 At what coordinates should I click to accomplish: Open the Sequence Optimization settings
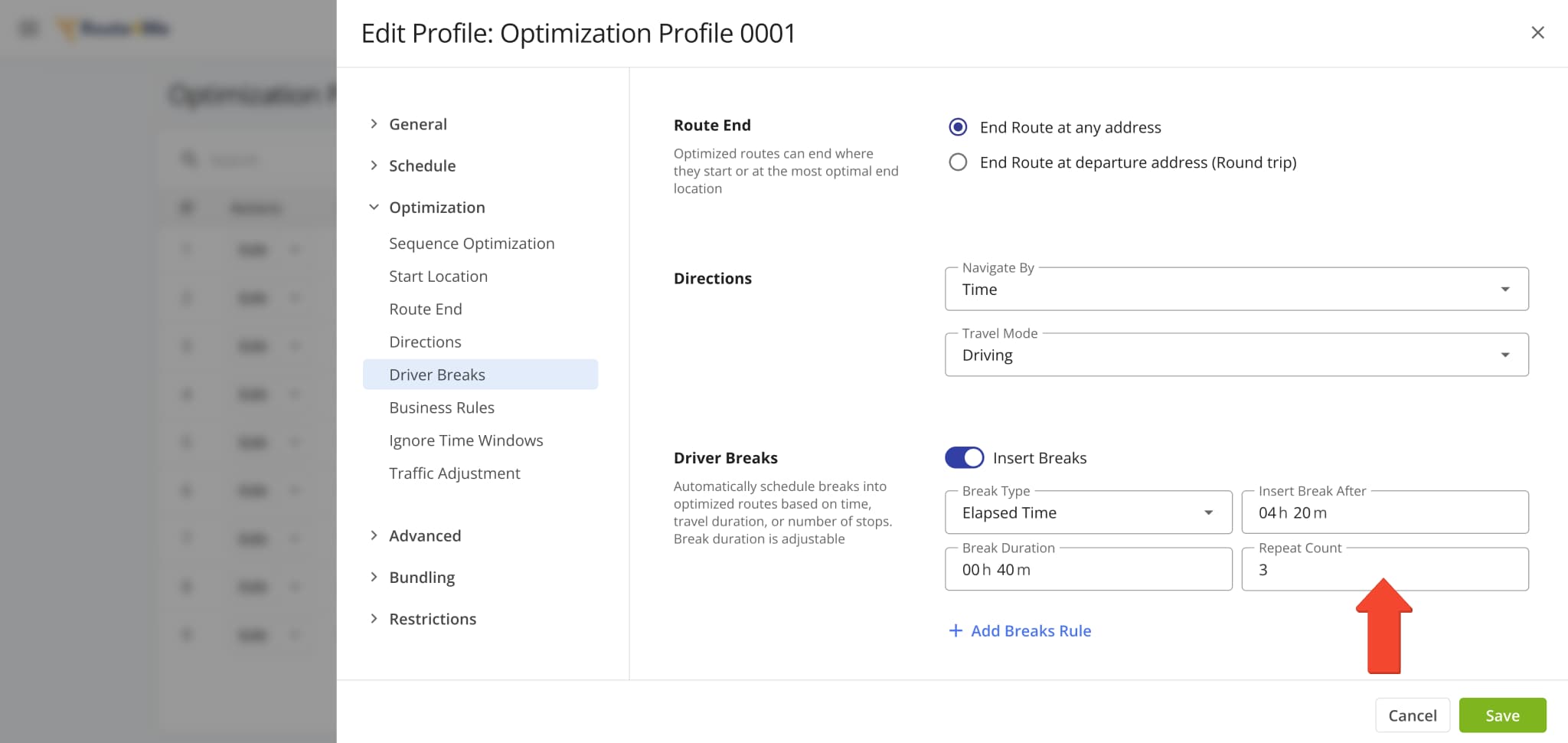click(x=471, y=243)
